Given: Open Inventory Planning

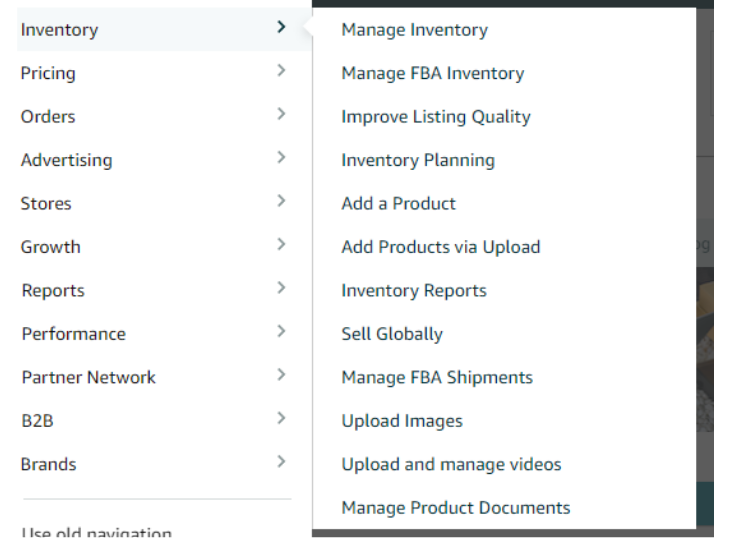Looking at the screenshot, I should click(418, 160).
